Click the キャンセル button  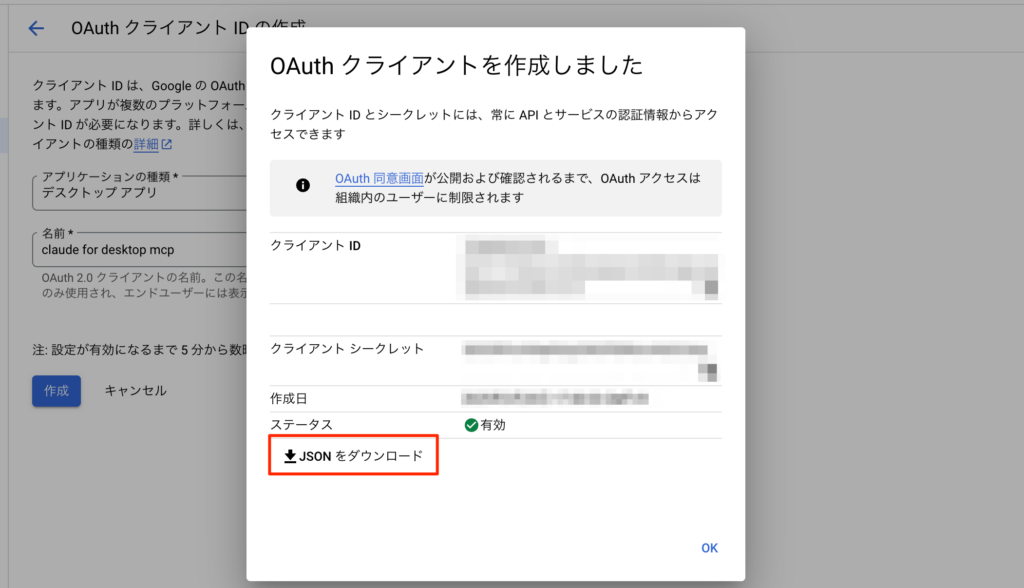coord(135,391)
